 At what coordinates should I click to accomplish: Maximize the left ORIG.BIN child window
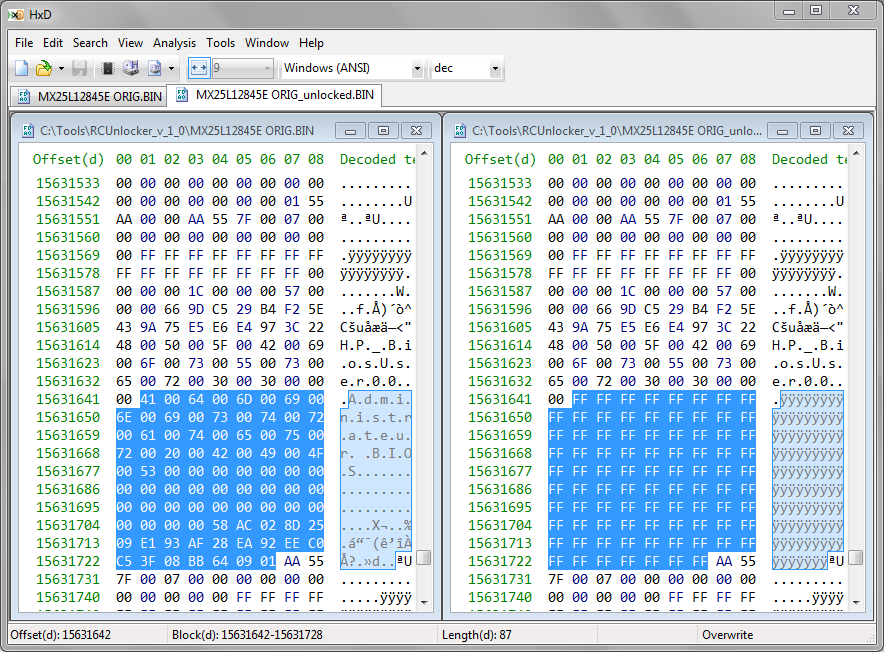(x=383, y=130)
